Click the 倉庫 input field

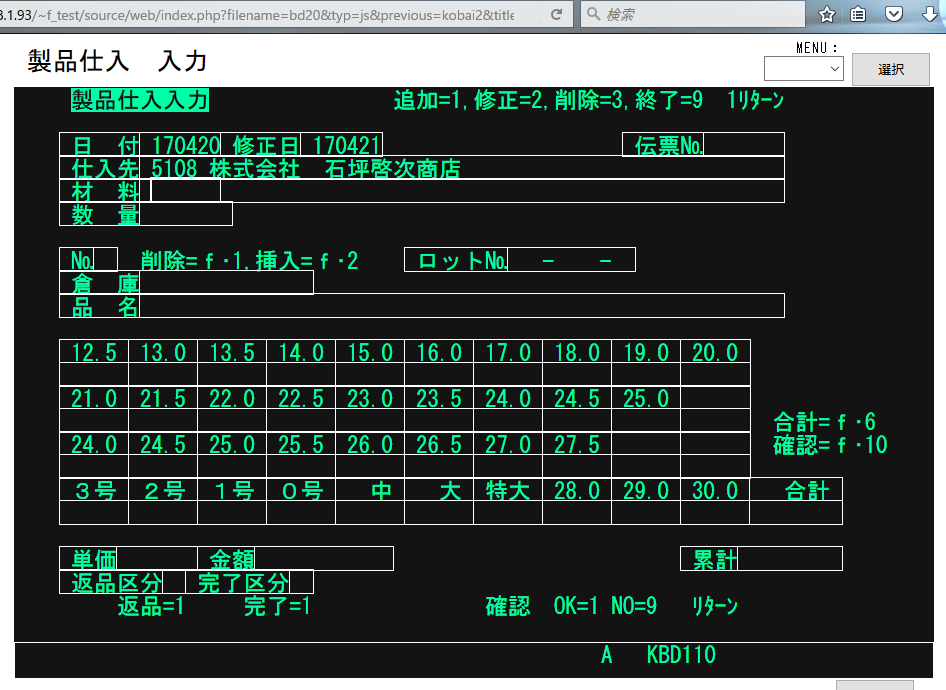click(x=226, y=284)
